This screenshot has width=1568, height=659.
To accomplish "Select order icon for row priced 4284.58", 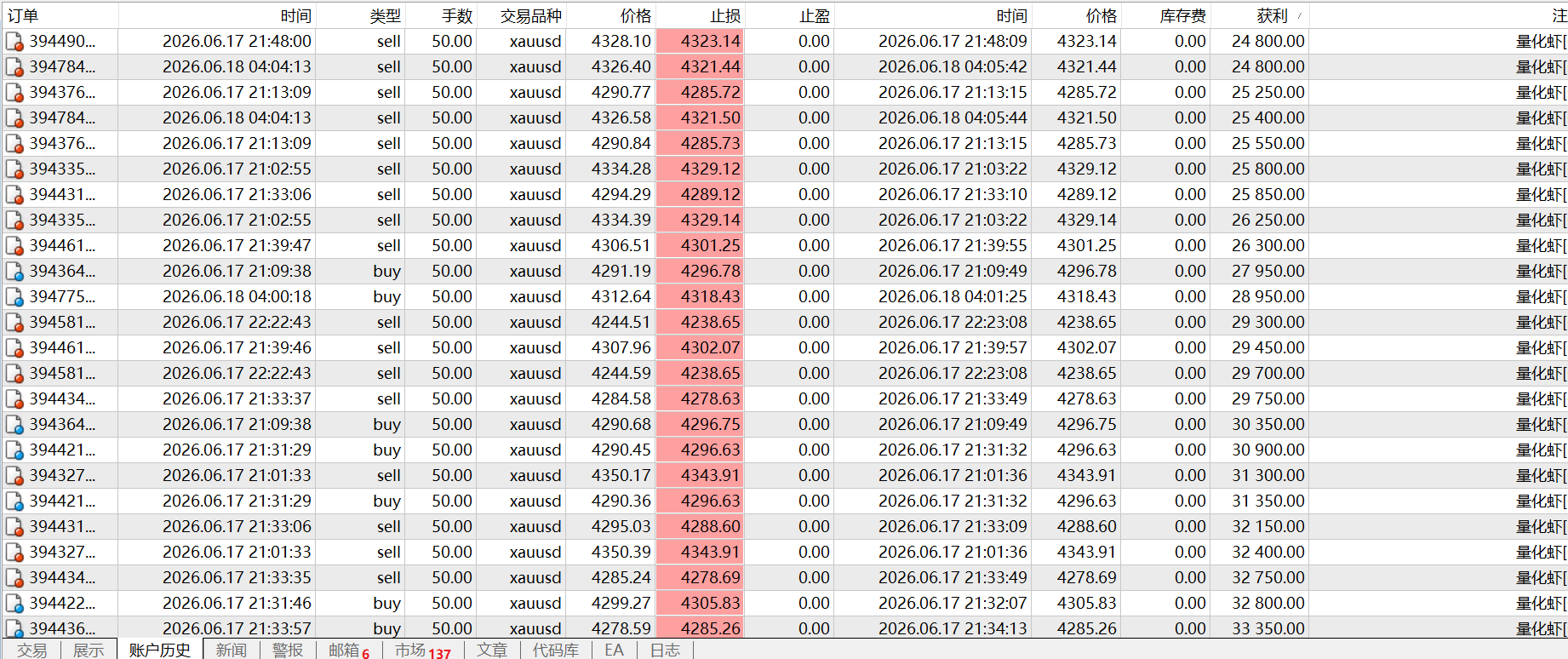I will 14,399.
